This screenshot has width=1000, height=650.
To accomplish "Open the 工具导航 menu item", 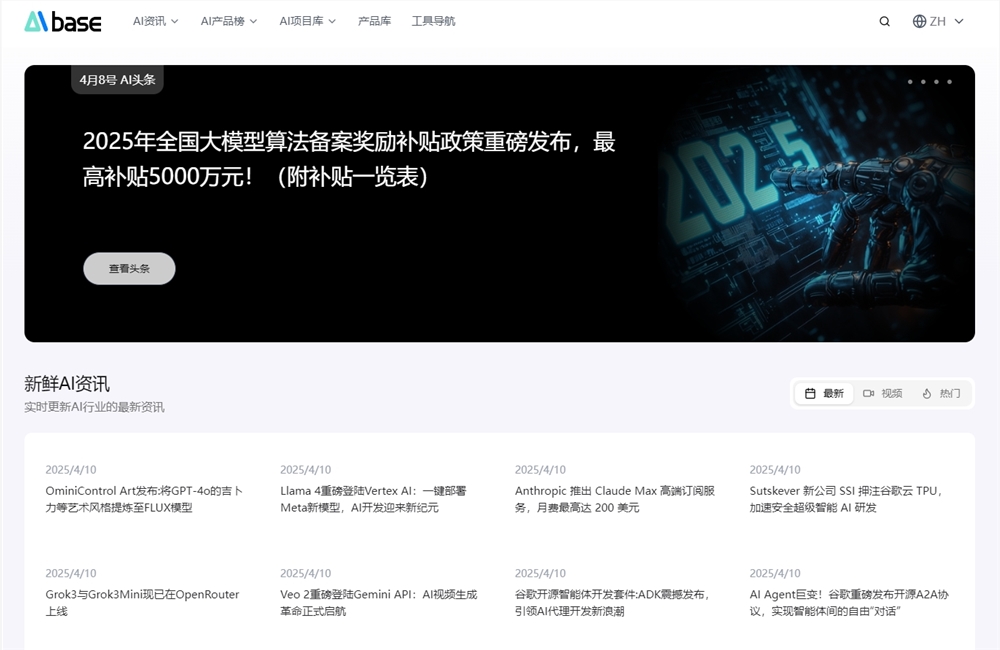I will click(x=433, y=20).
